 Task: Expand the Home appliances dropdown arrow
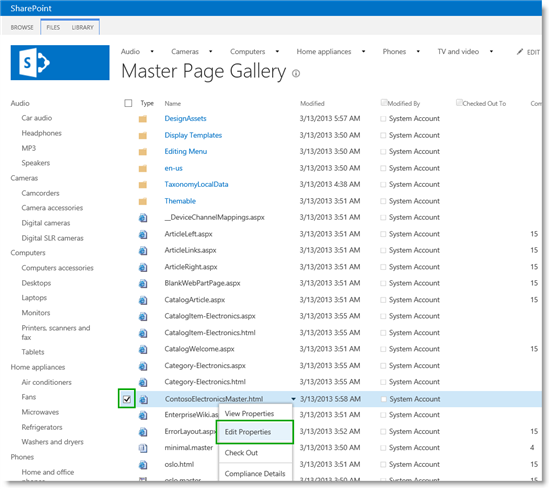[363, 52]
